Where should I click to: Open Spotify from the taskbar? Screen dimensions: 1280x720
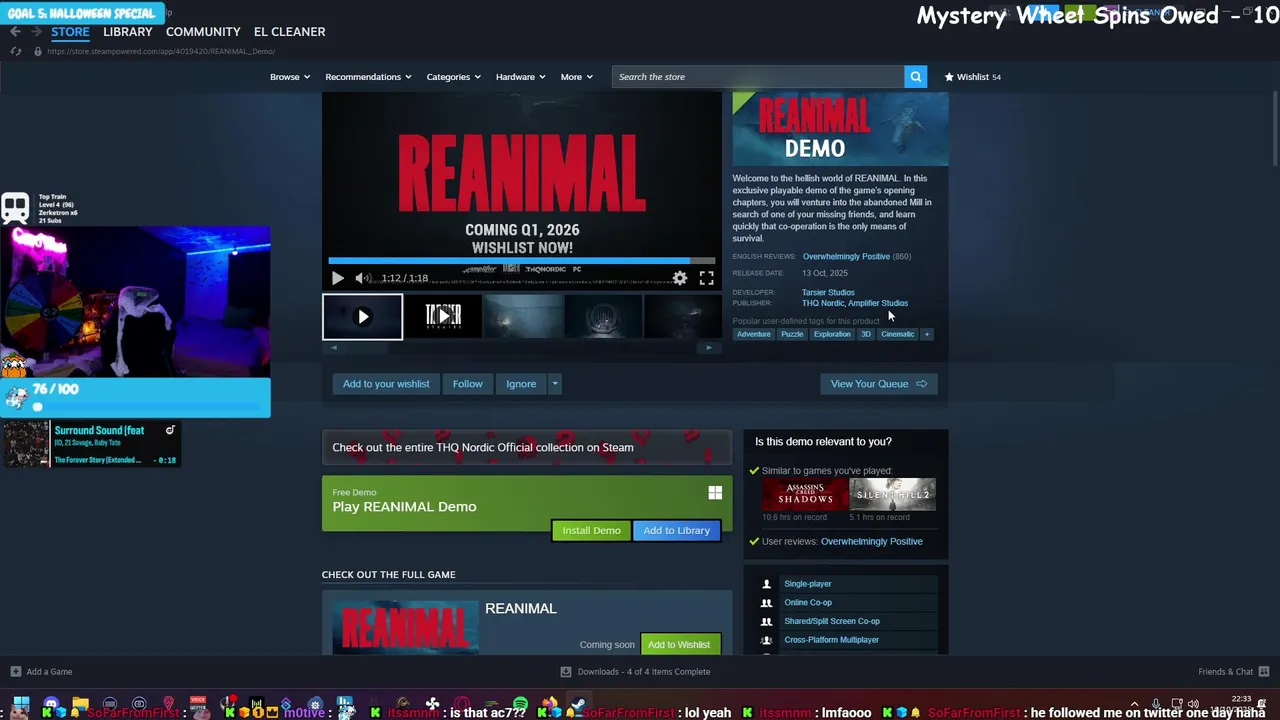520,704
